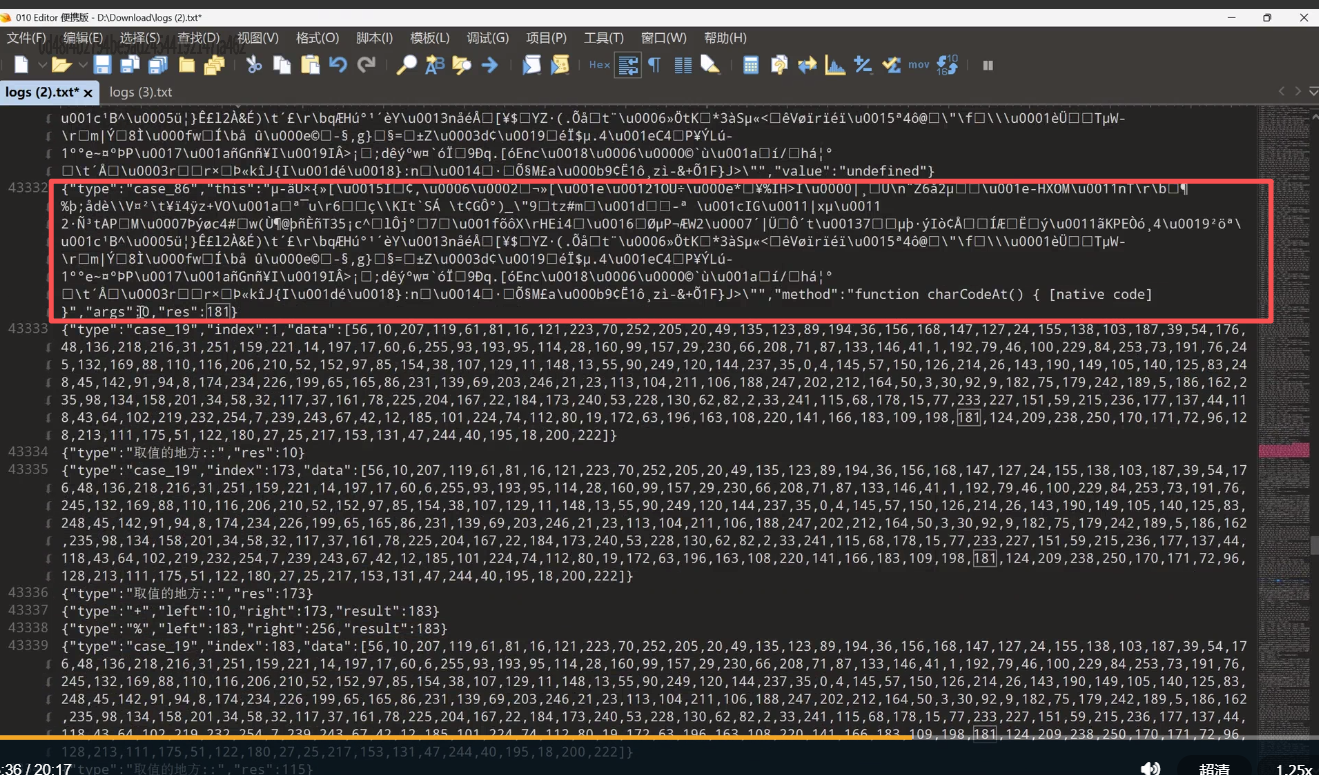Click the base converter 10-16 icon
This screenshot has height=775, width=1319.
tap(946, 65)
